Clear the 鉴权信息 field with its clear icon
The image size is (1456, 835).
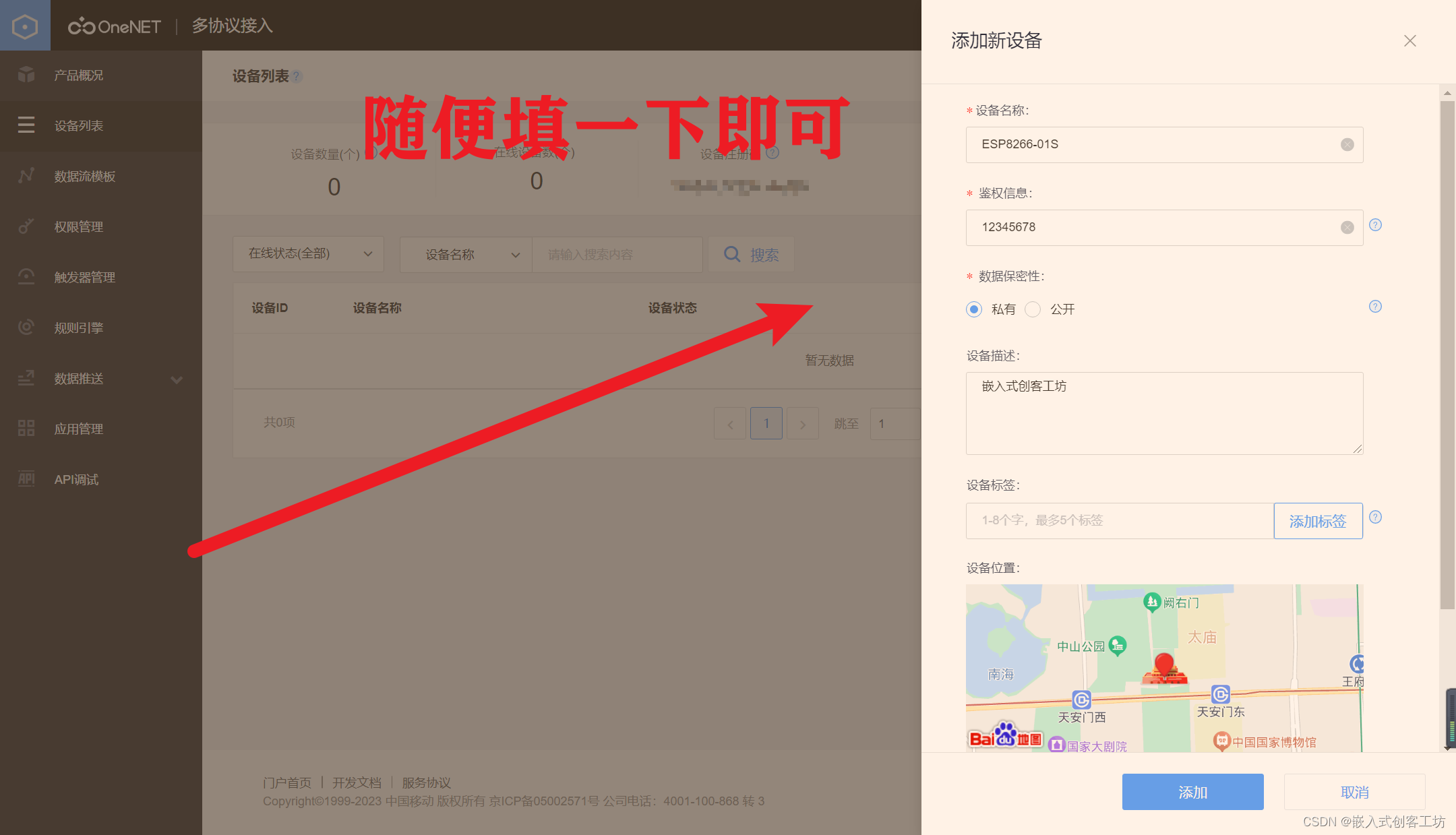tap(1347, 227)
